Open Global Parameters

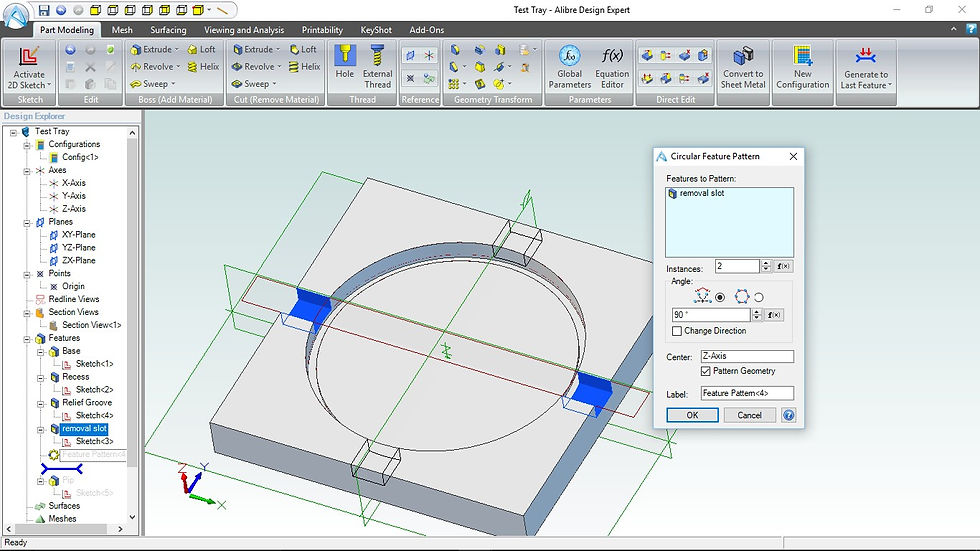click(x=569, y=66)
